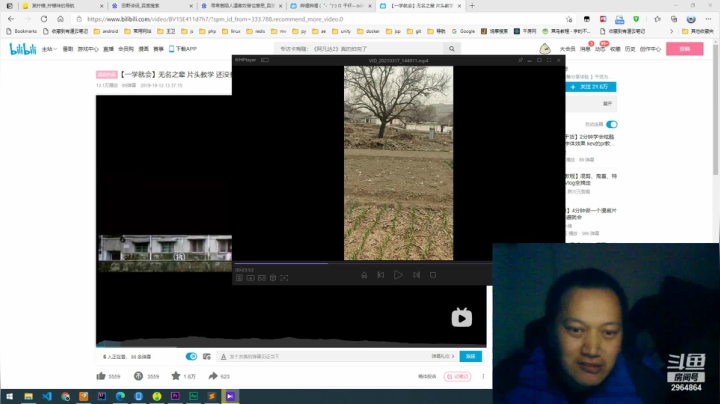Click the blue 发送 send button
The width and height of the screenshot is (720, 404).
coord(471,356)
